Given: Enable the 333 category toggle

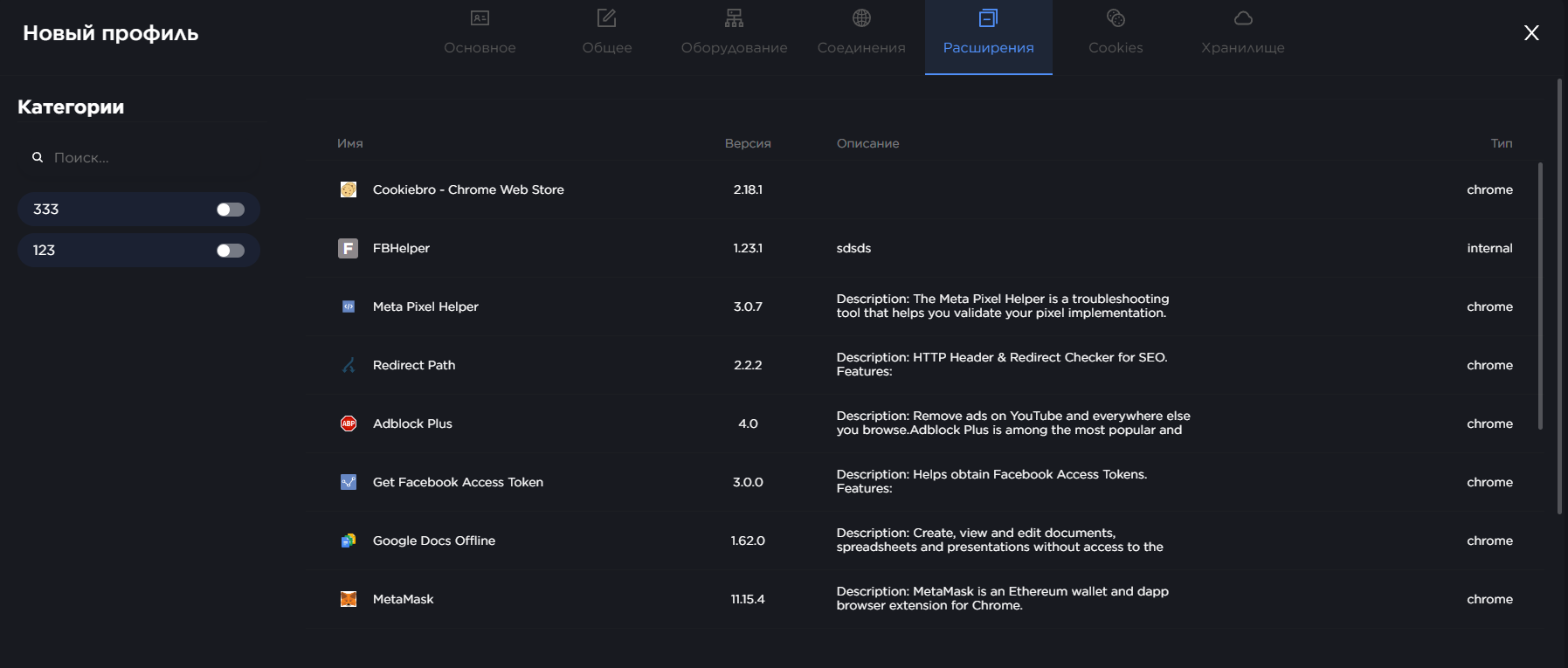Looking at the screenshot, I should pos(231,210).
